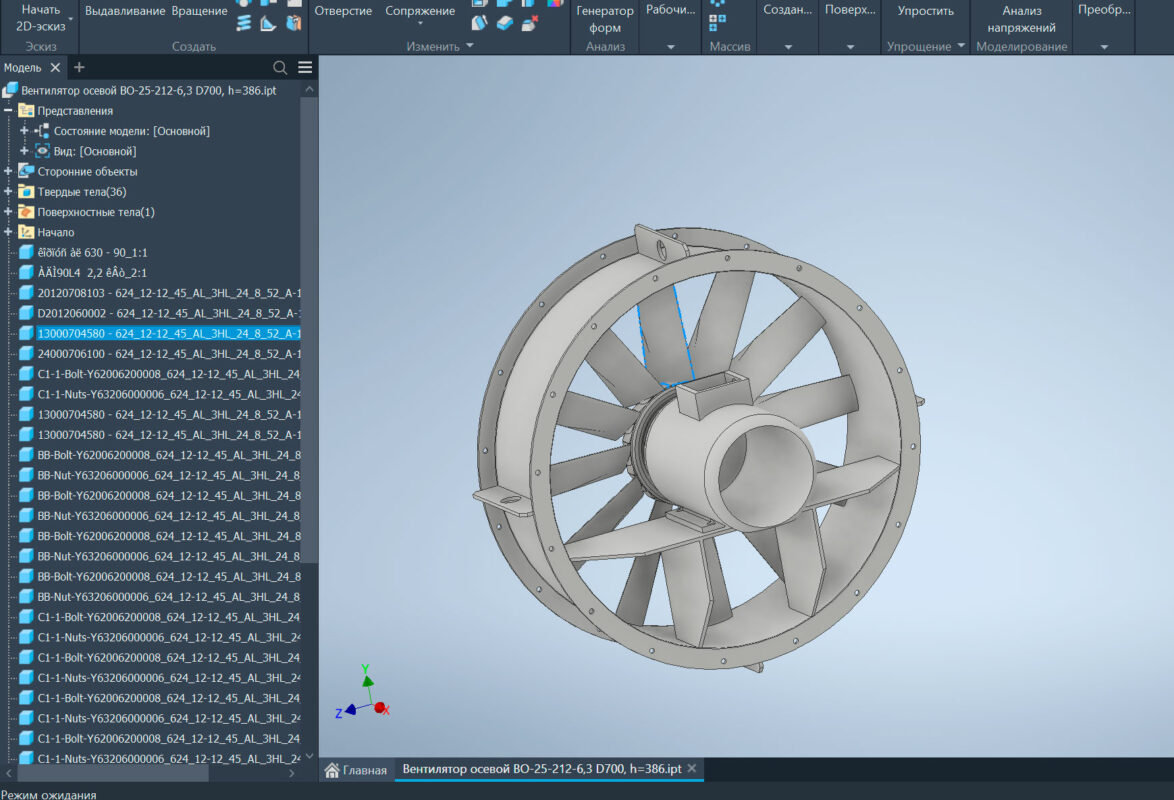Screen dimensions: 1174x800
Task: Open the Model browser hamburger menu
Action: 305,68
